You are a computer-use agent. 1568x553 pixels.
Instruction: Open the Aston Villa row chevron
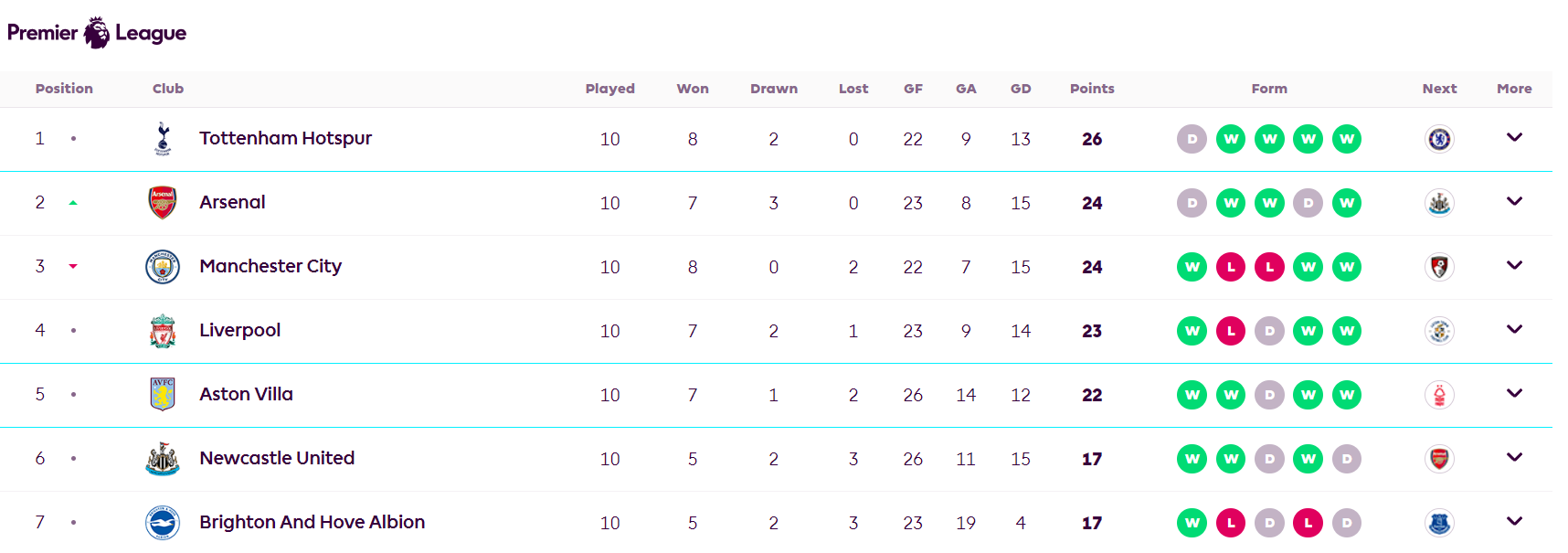pos(1514,394)
